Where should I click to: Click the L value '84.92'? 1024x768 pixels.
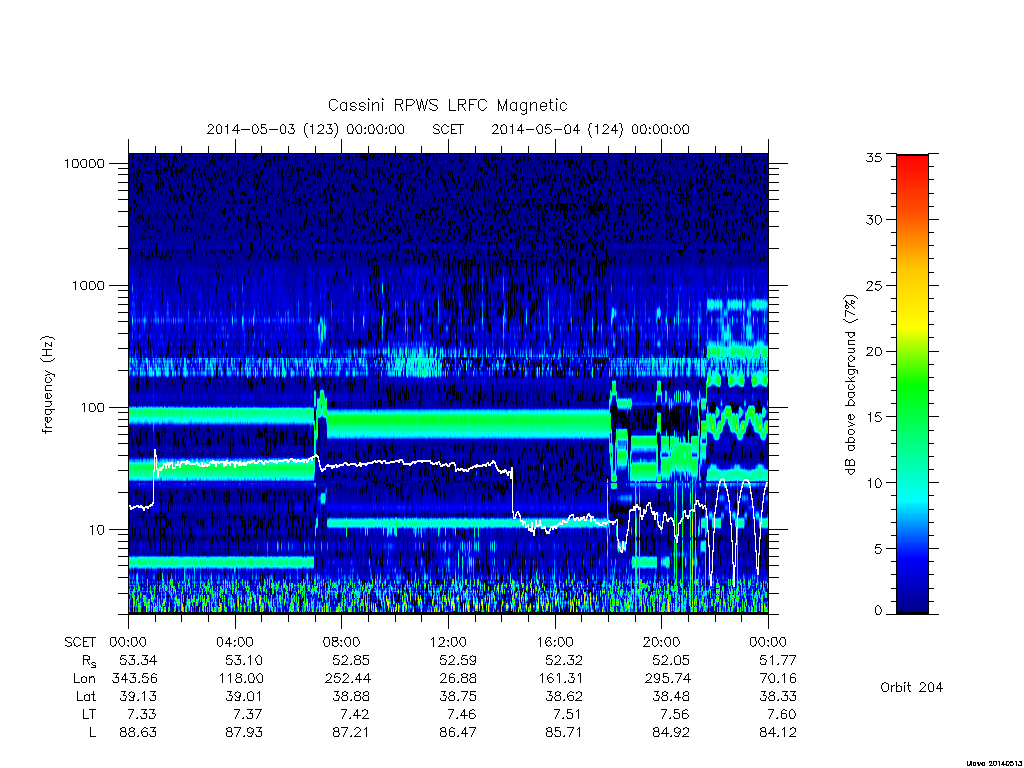[x=671, y=732]
